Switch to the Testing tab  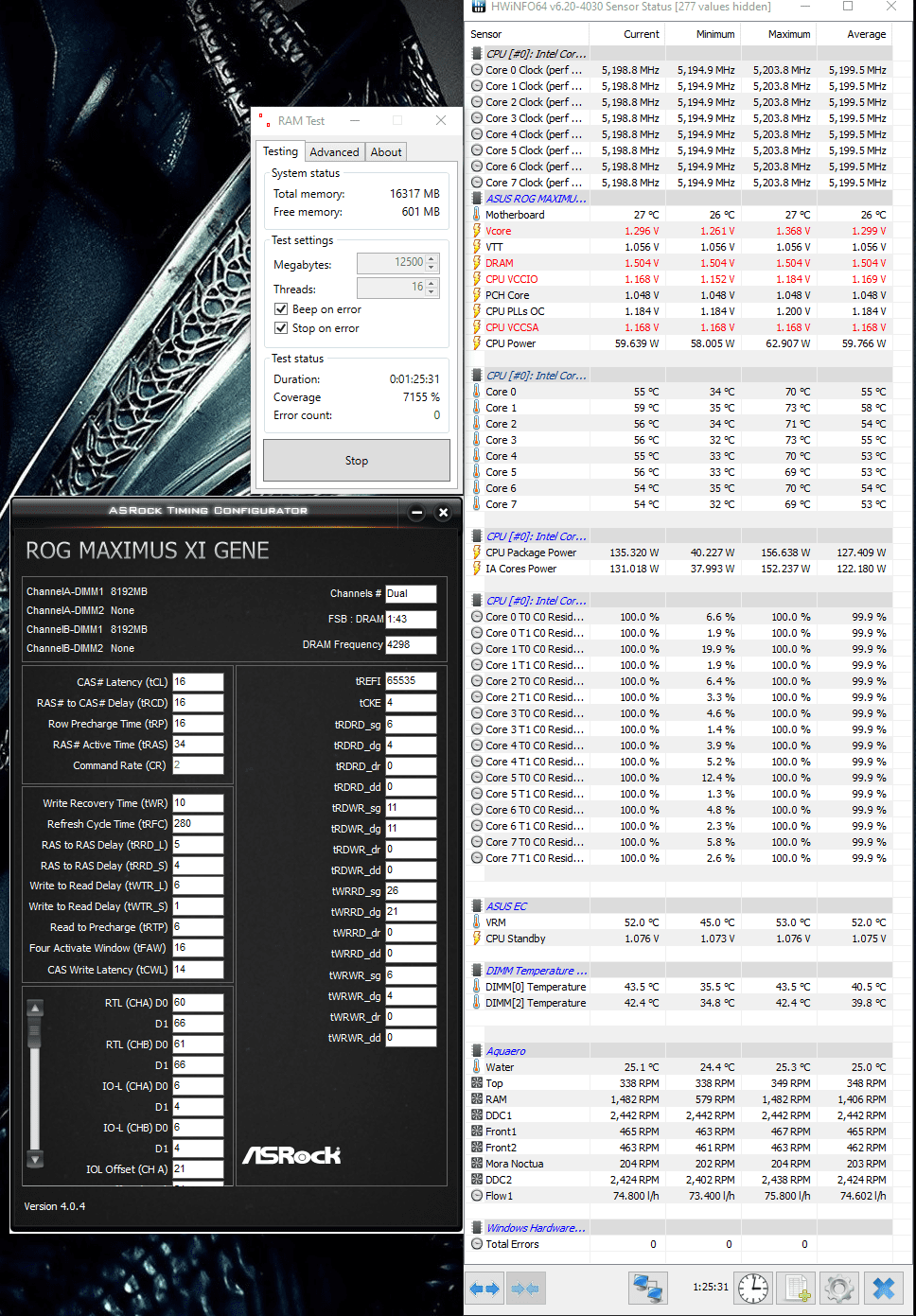[280, 151]
